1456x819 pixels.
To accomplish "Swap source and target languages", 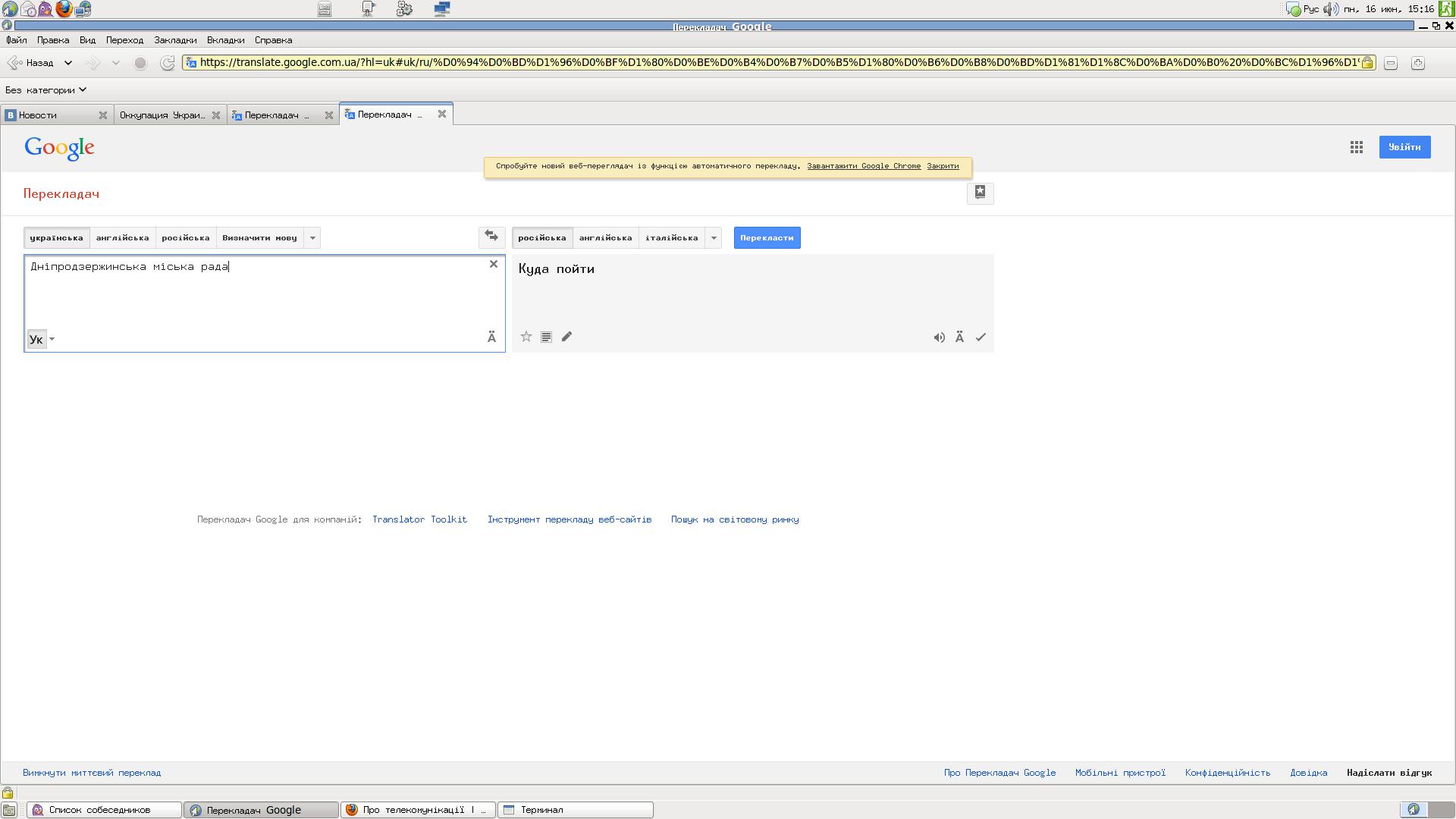I will click(x=491, y=237).
